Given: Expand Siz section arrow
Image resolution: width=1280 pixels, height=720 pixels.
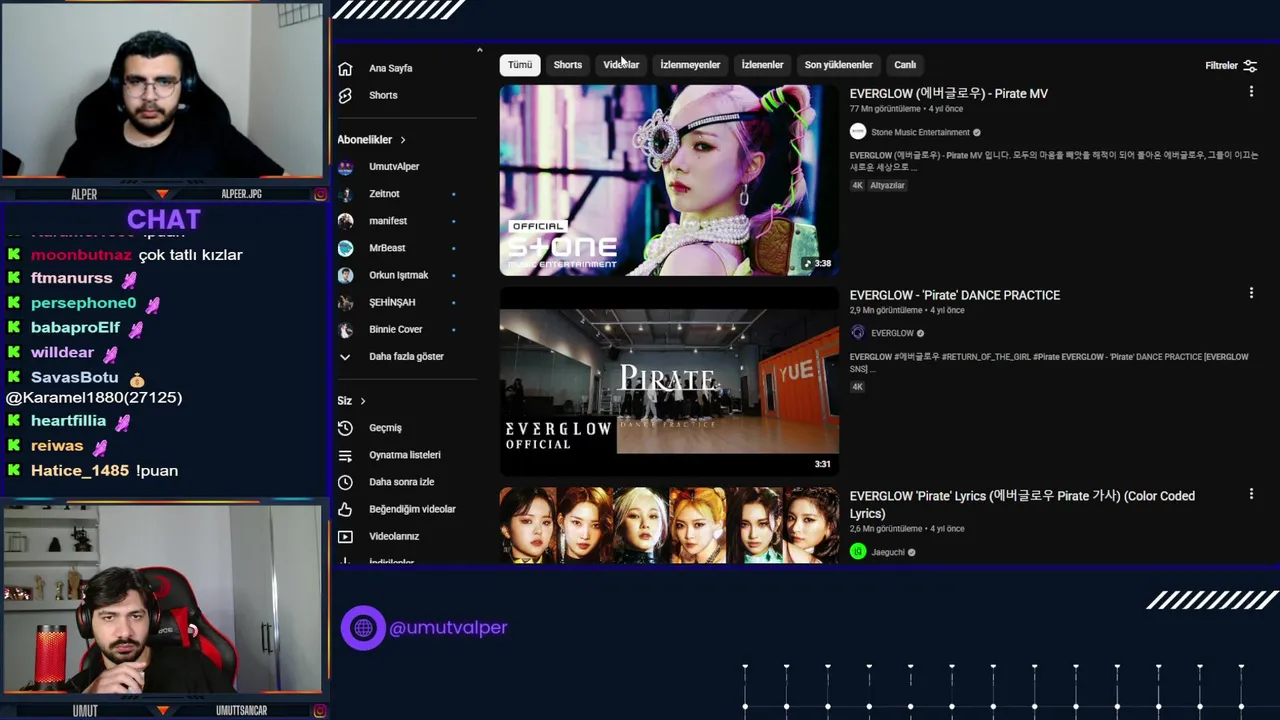Looking at the screenshot, I should click(x=362, y=401).
